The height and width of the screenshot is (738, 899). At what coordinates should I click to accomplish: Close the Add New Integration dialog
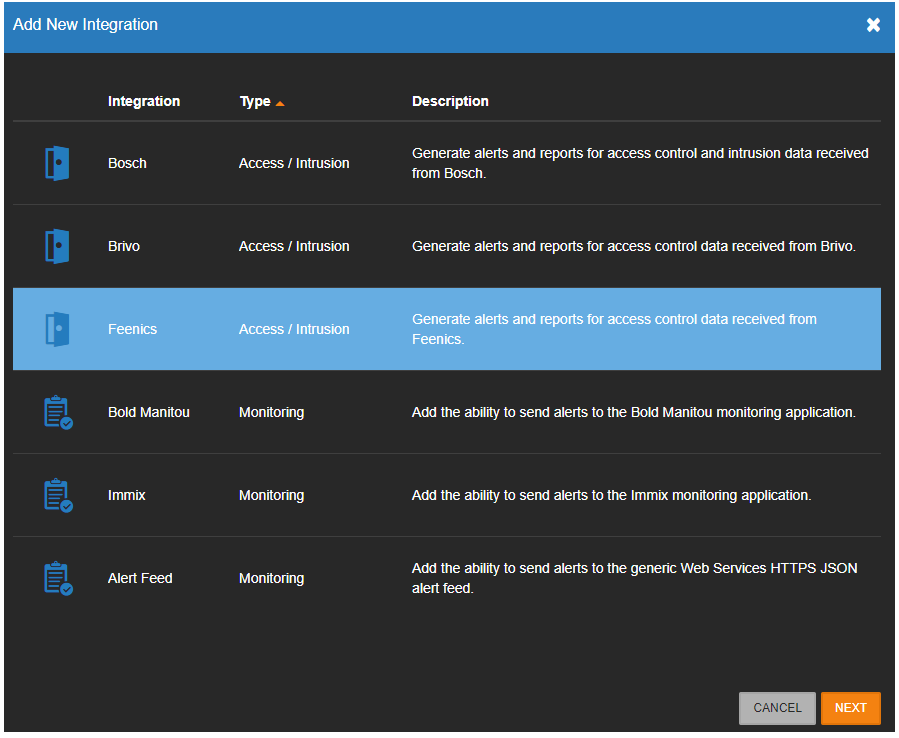pyautogui.click(x=873, y=25)
